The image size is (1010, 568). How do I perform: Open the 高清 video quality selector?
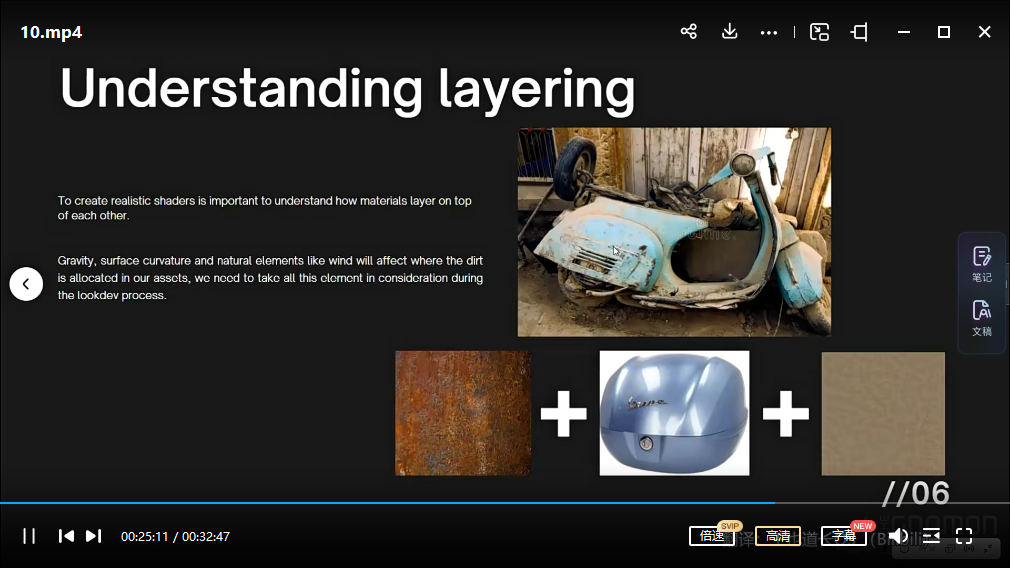point(777,536)
